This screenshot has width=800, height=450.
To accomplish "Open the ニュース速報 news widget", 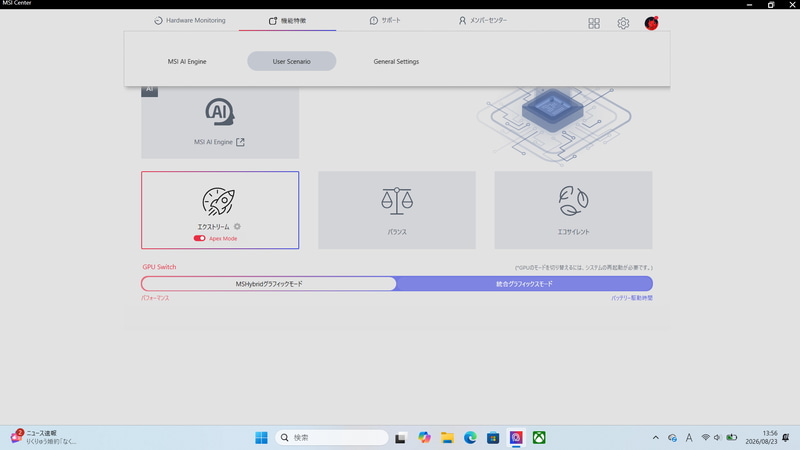I will [x=43, y=437].
